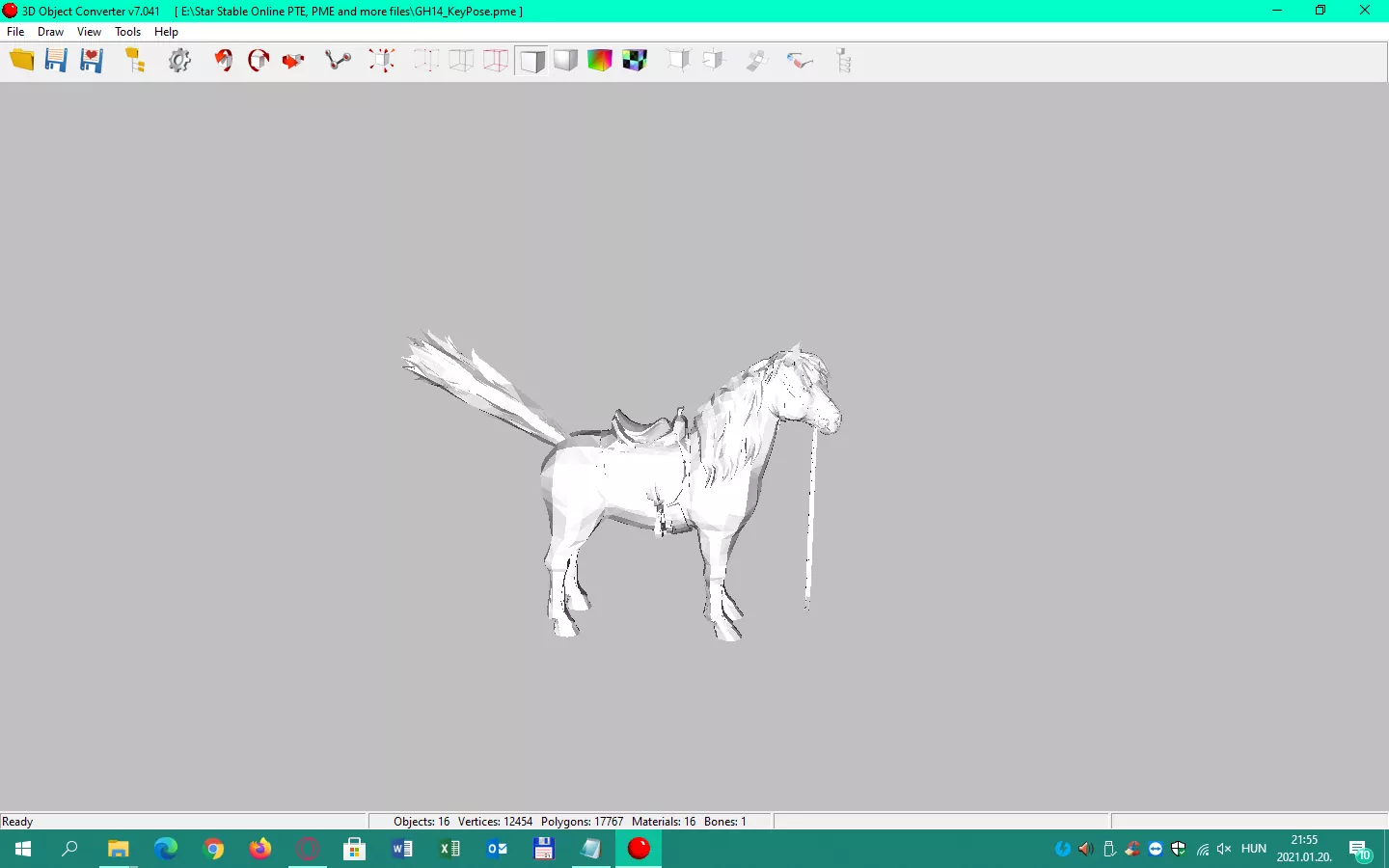Click the red arrows cube icon
The image size is (1389, 868).
pos(293,61)
